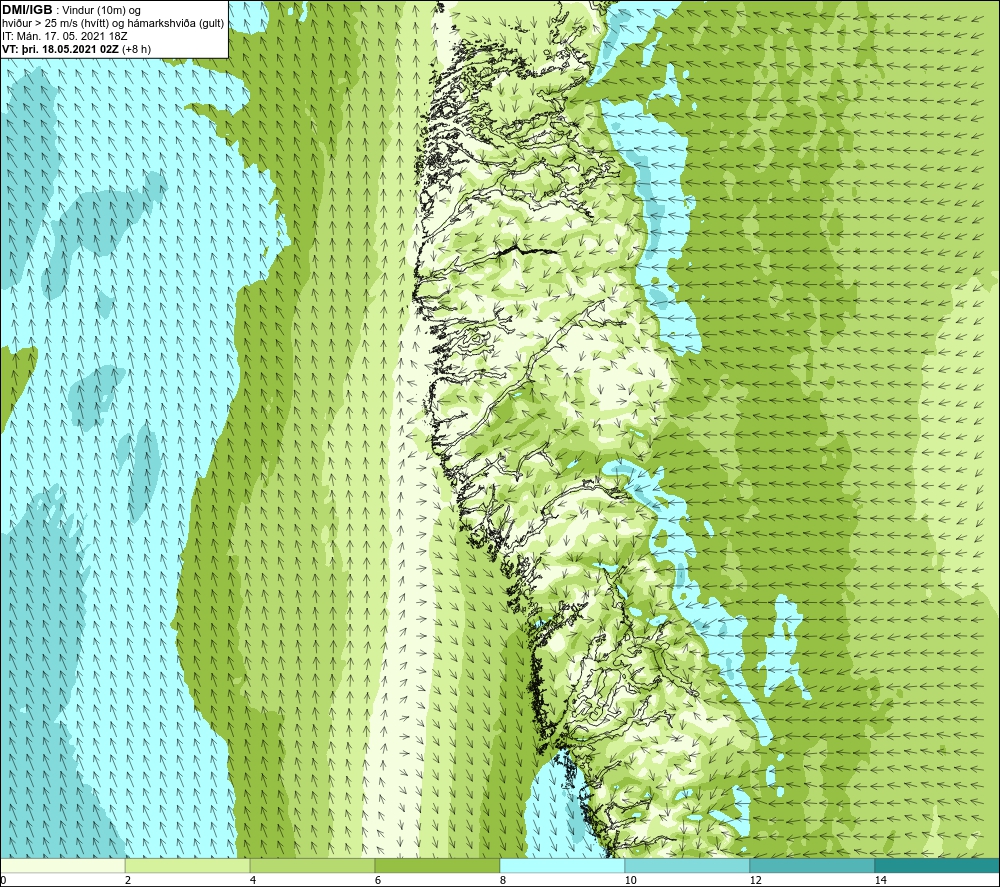The image size is (1000, 887).
Task: Click the '(+8 h)' forecast offset text
Action: click(x=136, y=49)
